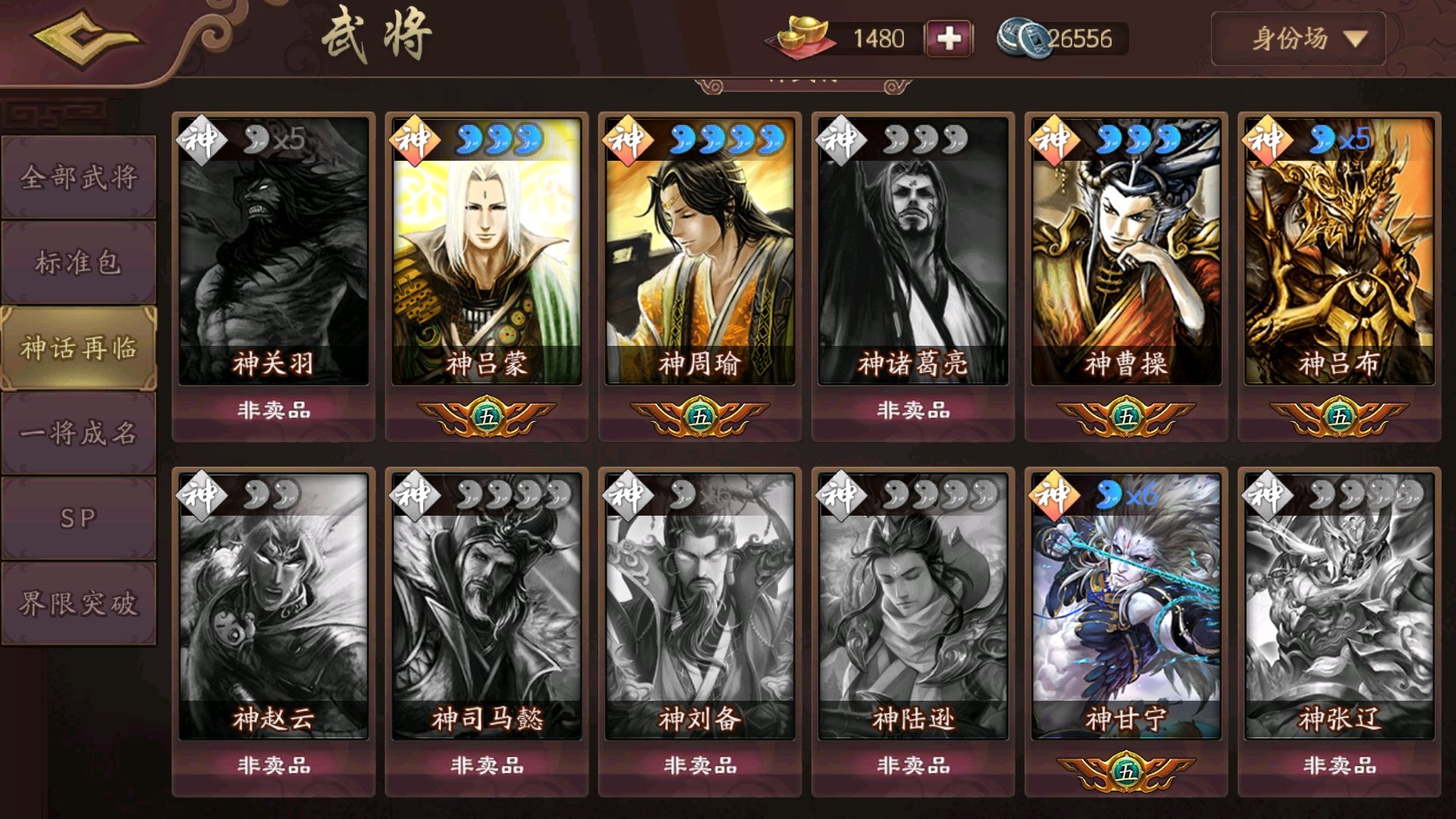This screenshot has height=819, width=1456.
Task: Expand the 身份场 dropdown arrow
Action: 1355,39
